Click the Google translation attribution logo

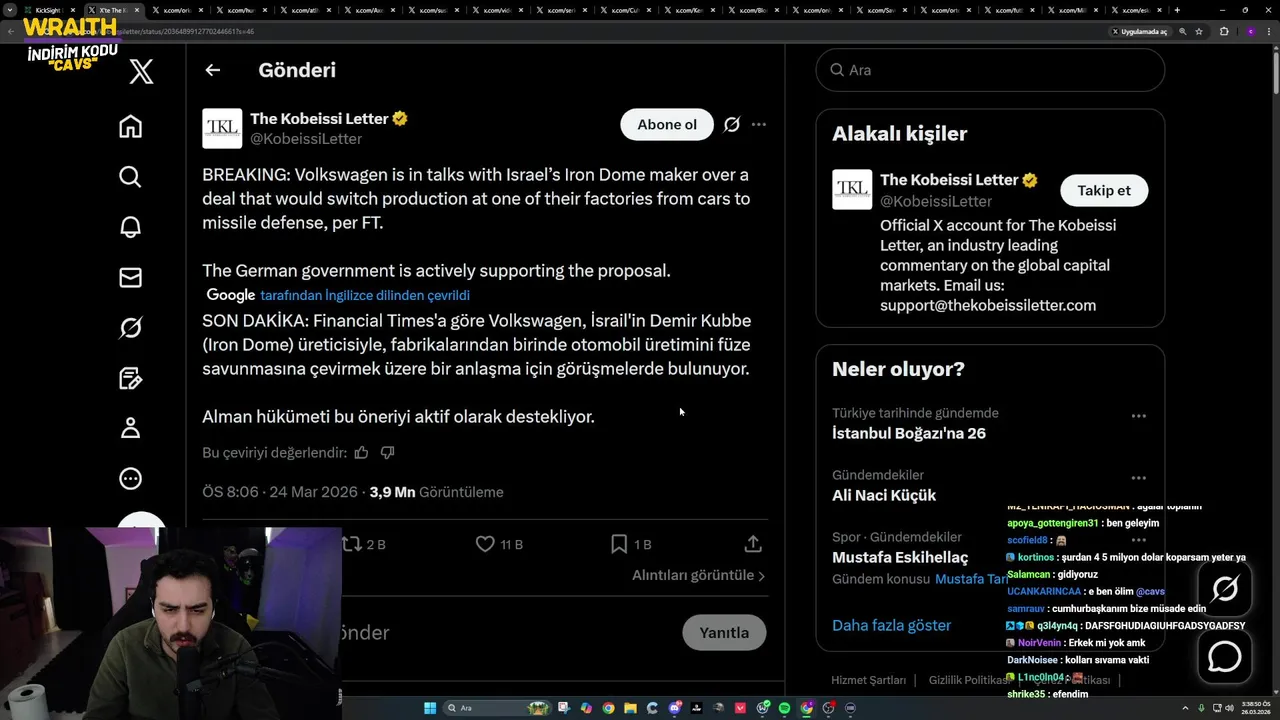tap(231, 295)
